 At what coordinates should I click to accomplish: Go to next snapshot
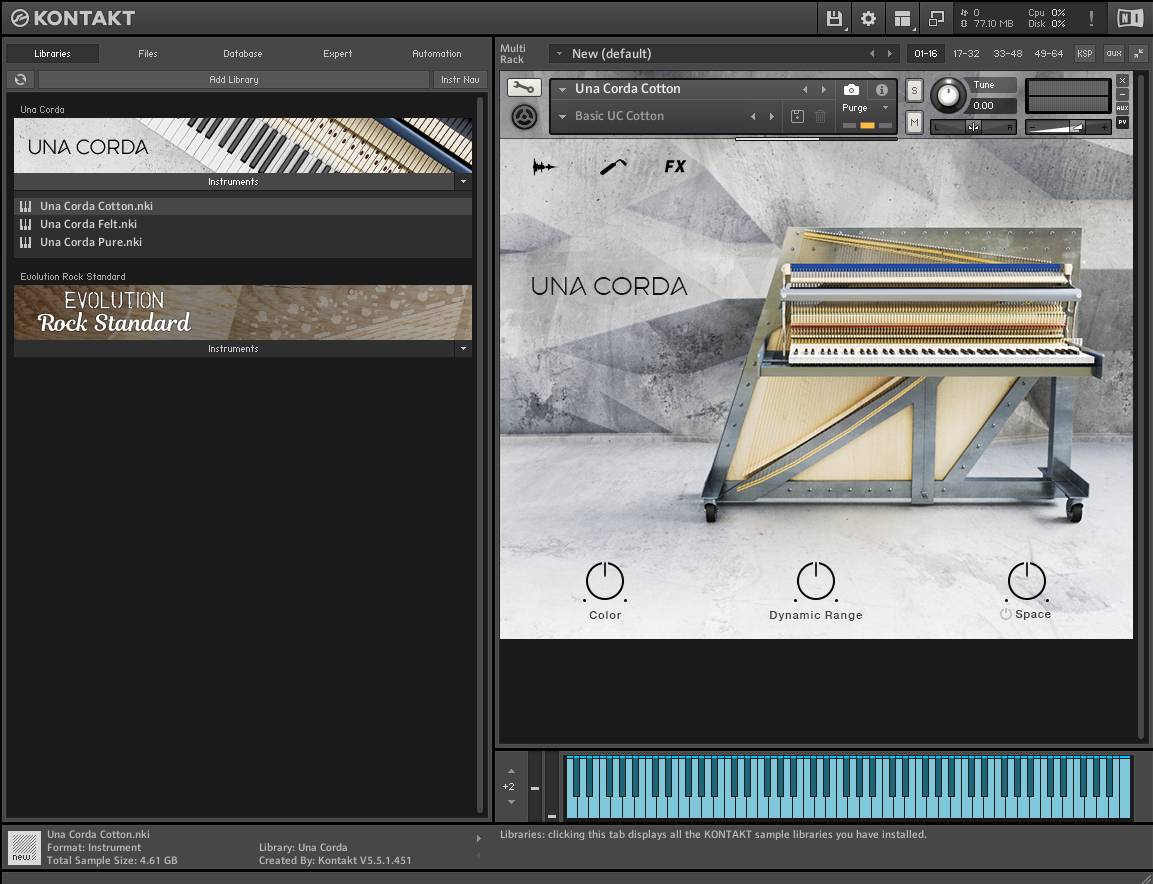point(771,116)
